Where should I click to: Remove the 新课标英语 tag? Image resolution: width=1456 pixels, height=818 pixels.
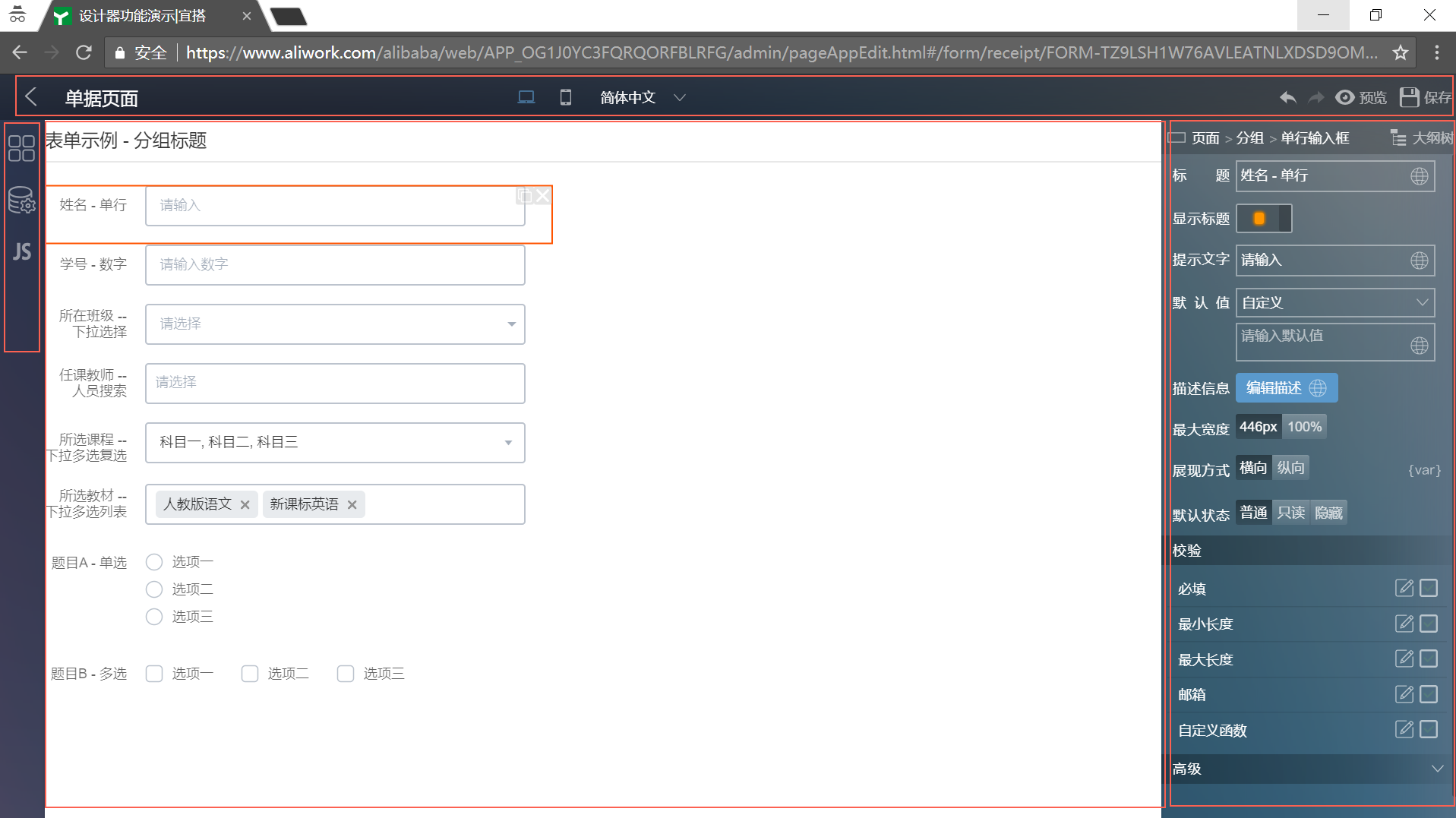point(352,504)
